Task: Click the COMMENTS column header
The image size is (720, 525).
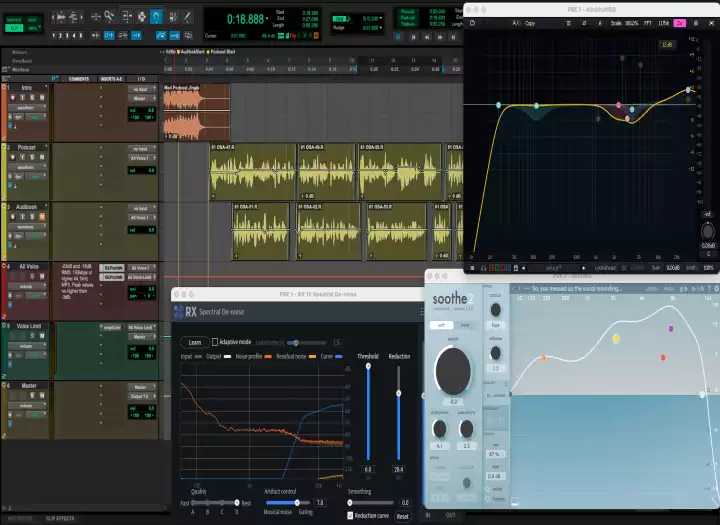Action: coord(79,79)
